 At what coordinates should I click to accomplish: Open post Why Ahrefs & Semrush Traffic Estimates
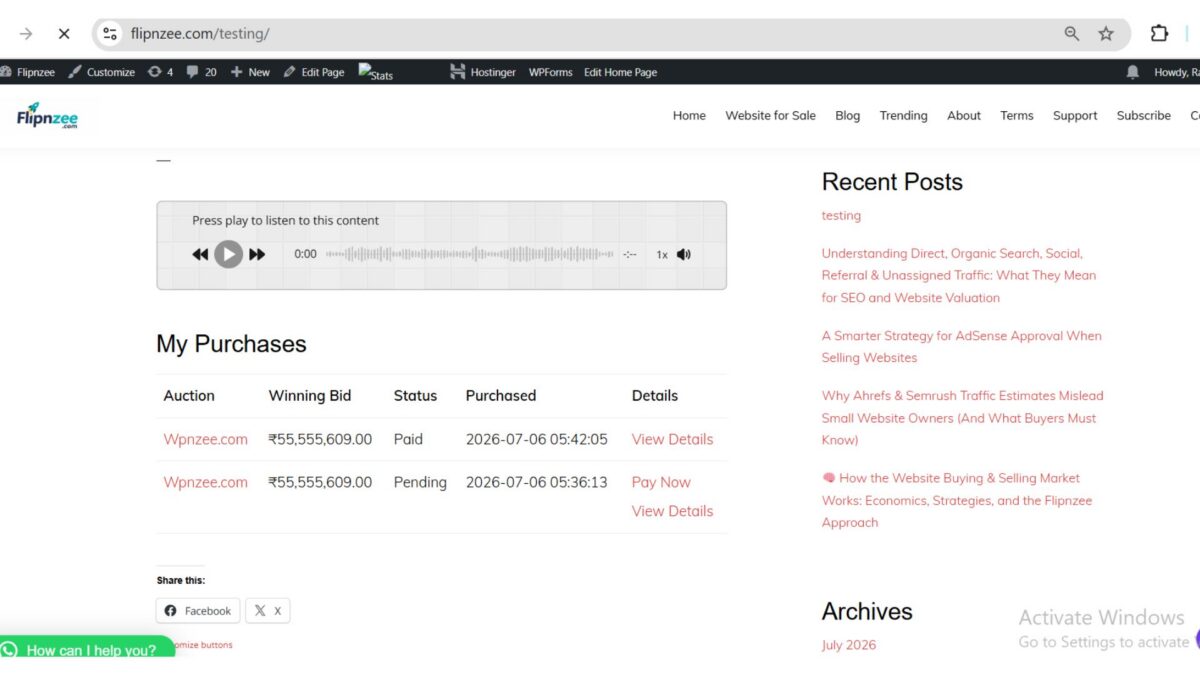(962, 418)
